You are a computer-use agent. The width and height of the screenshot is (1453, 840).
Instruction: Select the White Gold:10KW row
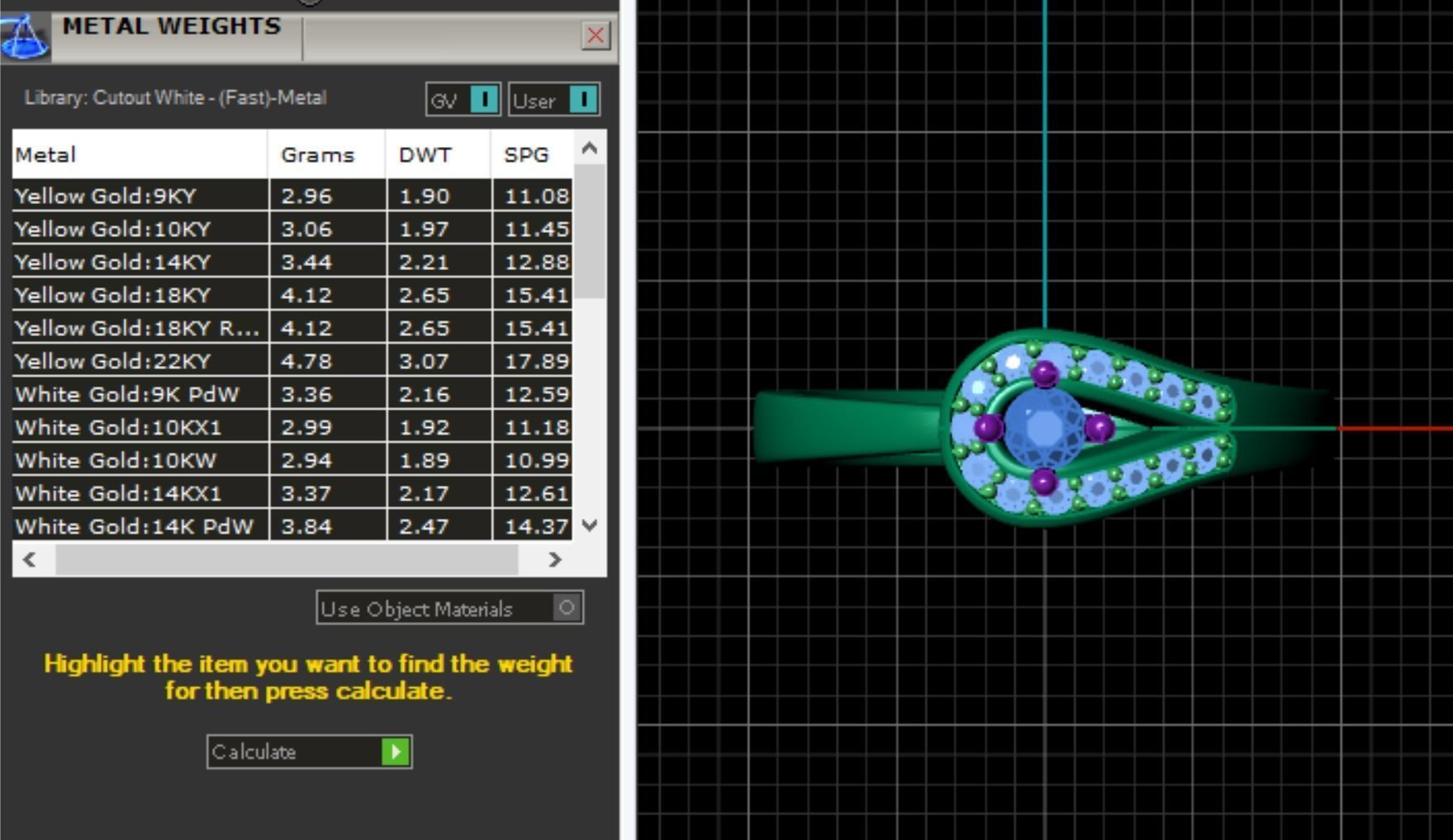[x=292, y=460]
